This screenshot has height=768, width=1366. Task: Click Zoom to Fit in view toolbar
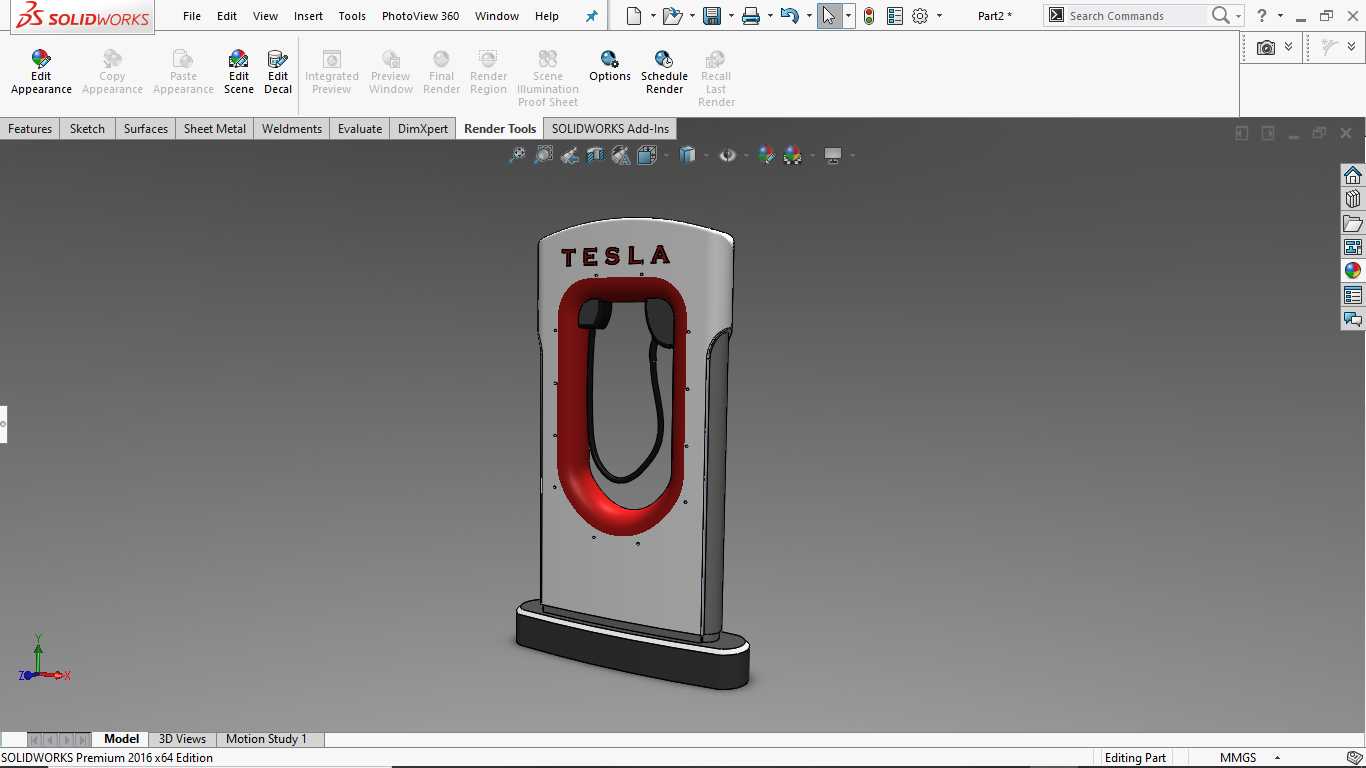tap(517, 155)
